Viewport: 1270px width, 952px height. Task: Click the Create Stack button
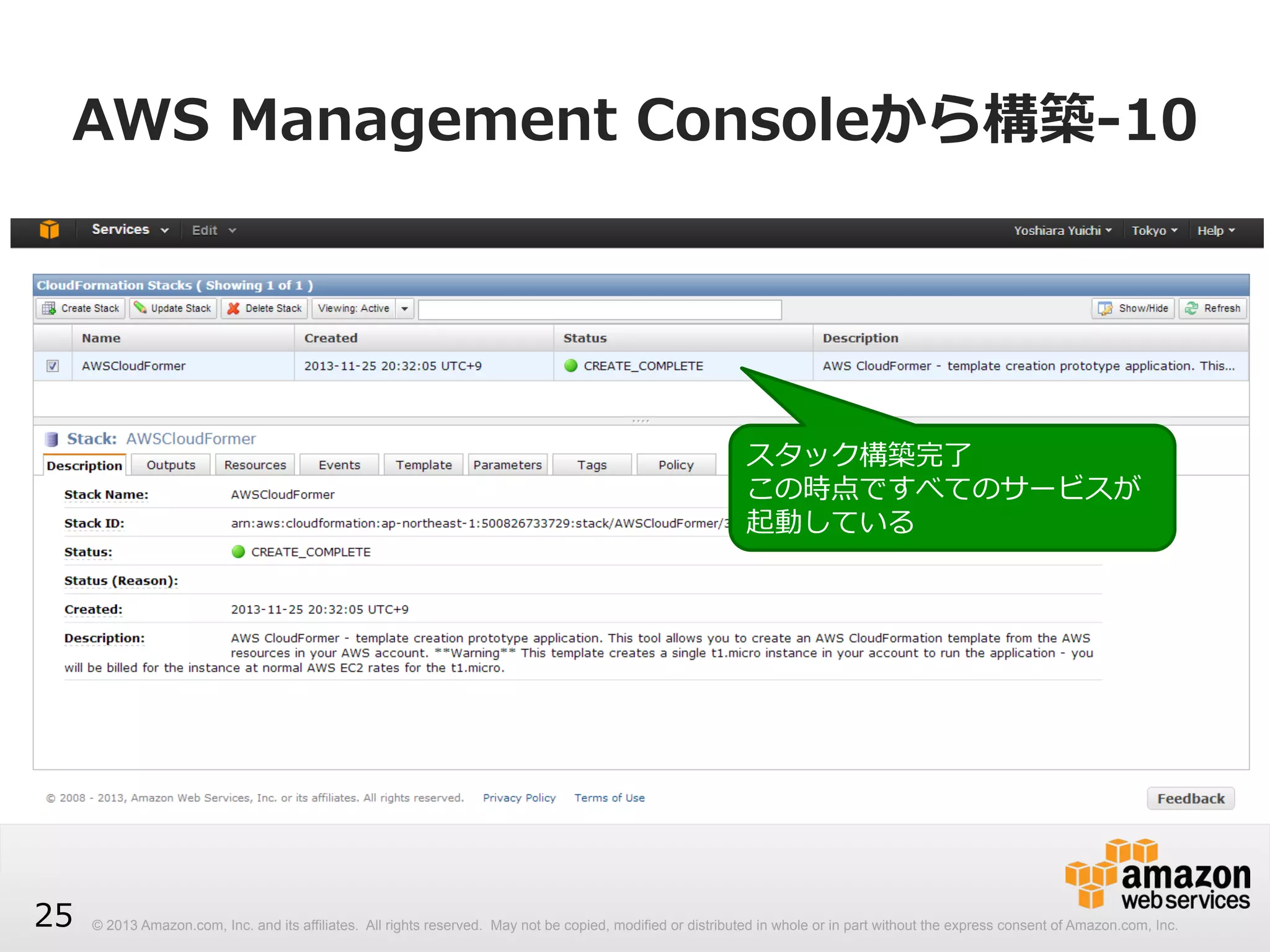coord(81,308)
